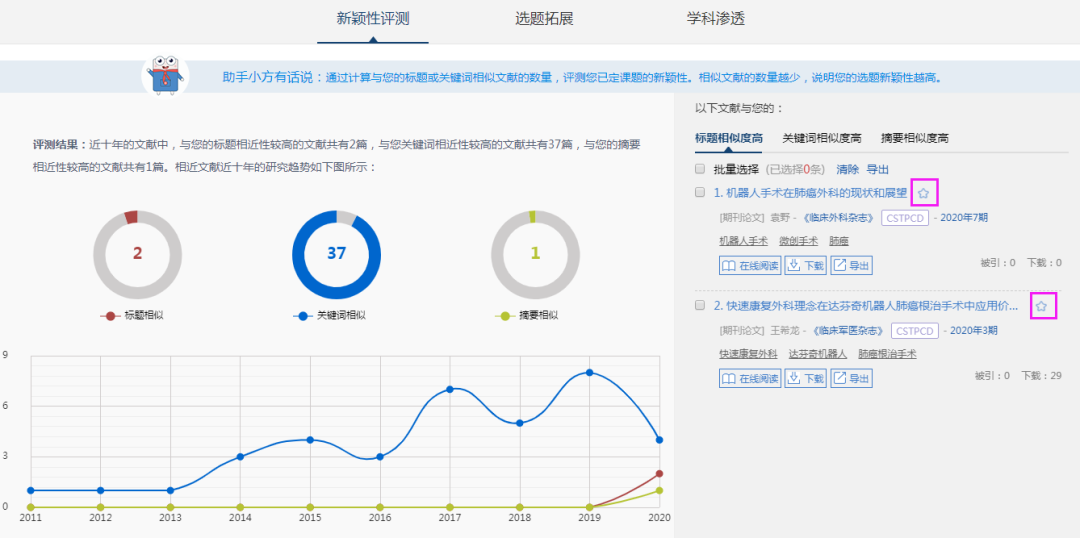
Task: Open 在线阅读 for the second article
Action: (x=749, y=378)
